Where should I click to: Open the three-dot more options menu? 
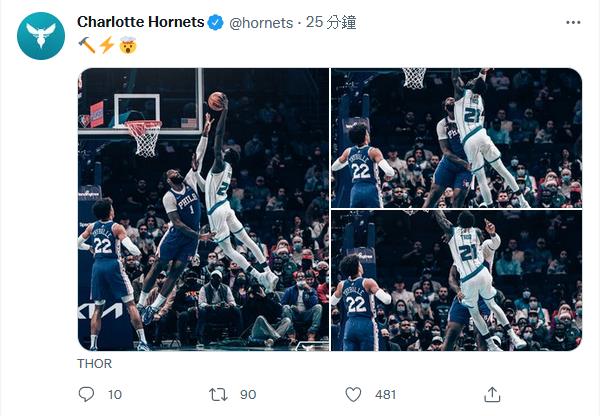pyautogui.click(x=572, y=22)
